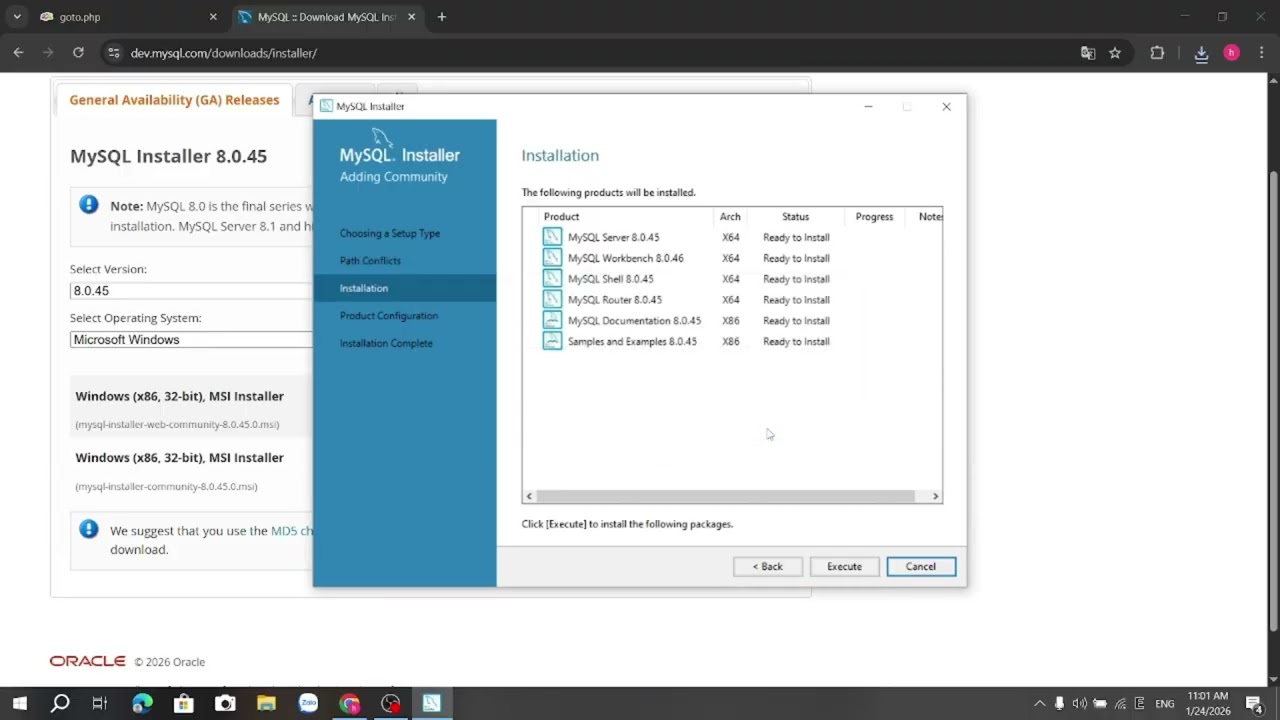The image size is (1280, 720).
Task: Open the Chrome profile avatar
Action: click(x=1231, y=53)
